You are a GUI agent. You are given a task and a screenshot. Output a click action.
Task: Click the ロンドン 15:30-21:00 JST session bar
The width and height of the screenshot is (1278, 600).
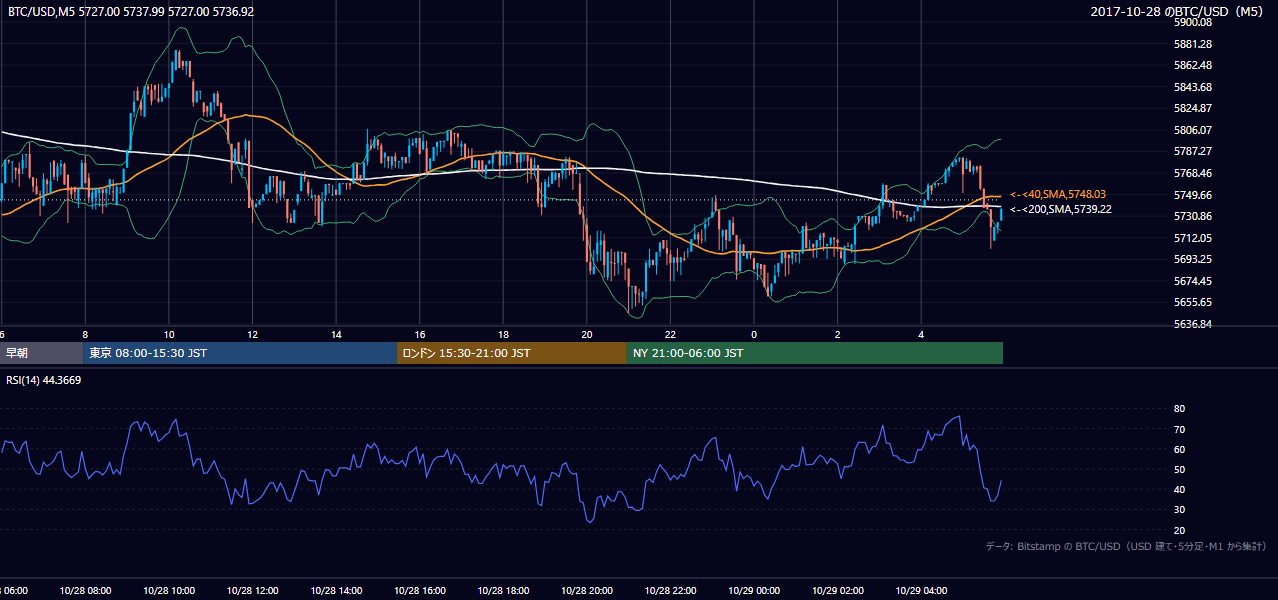(511, 353)
